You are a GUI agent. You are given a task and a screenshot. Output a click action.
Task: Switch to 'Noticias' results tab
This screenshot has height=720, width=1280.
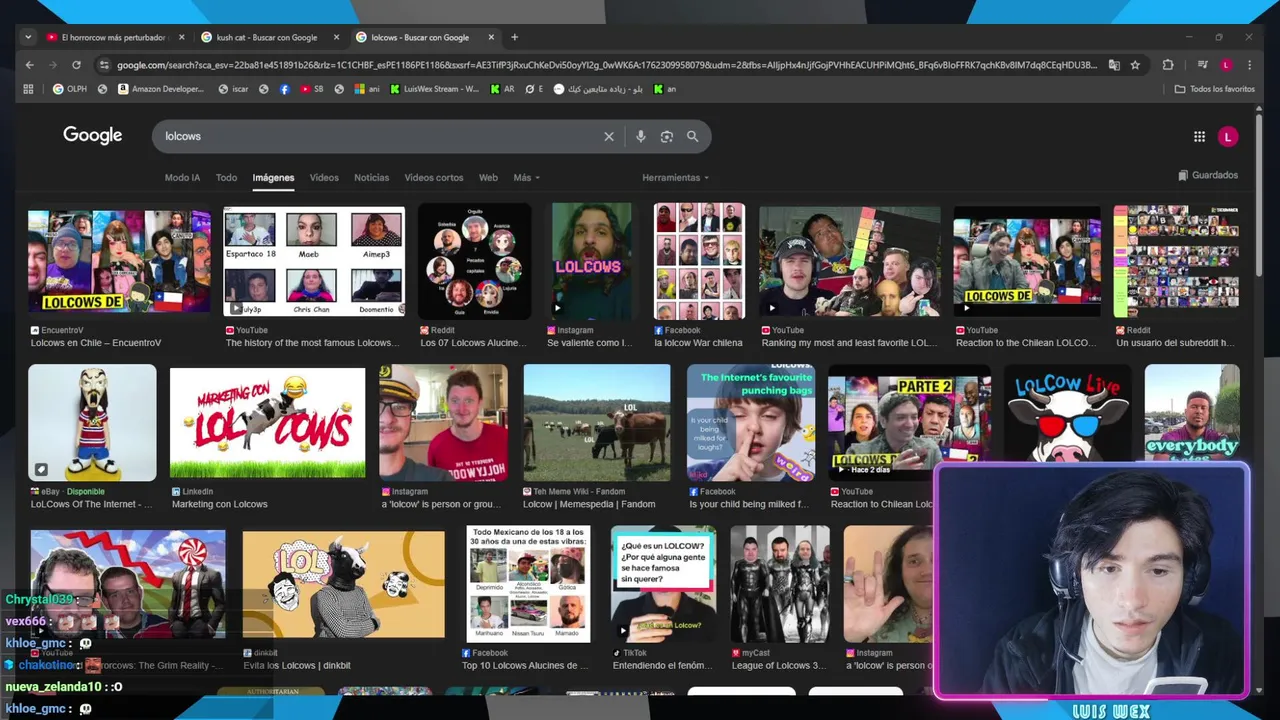pos(371,177)
